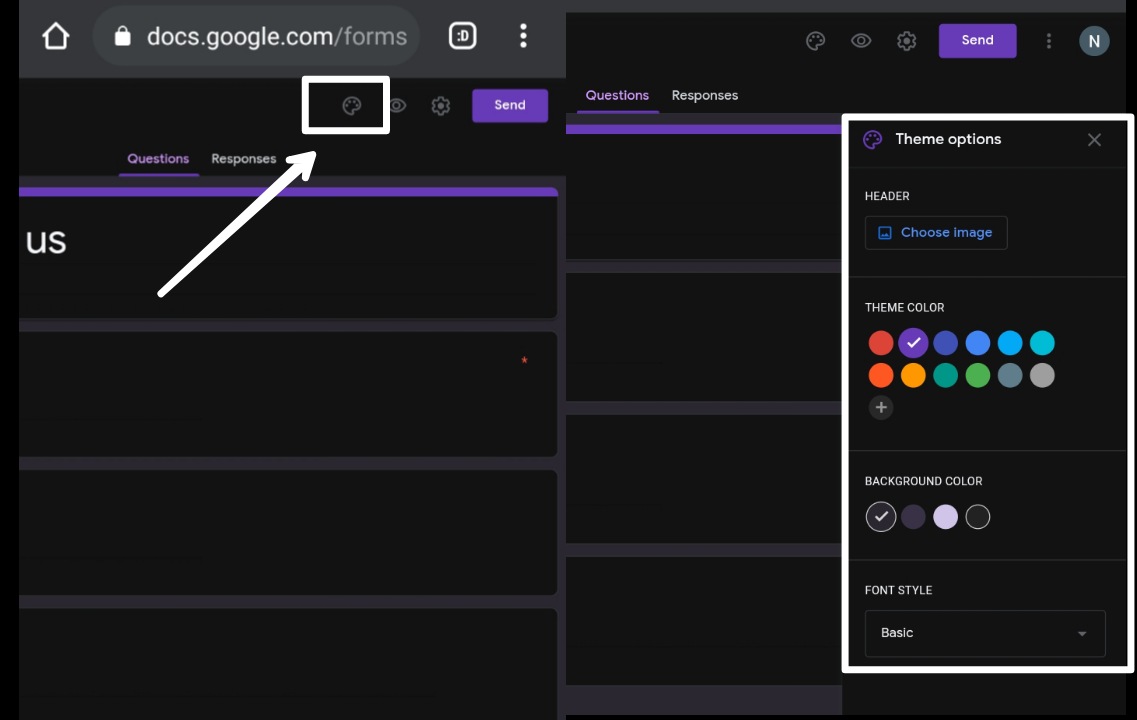Open the browser tab switcher icon
Screen dimensions: 1137x720
(462, 36)
